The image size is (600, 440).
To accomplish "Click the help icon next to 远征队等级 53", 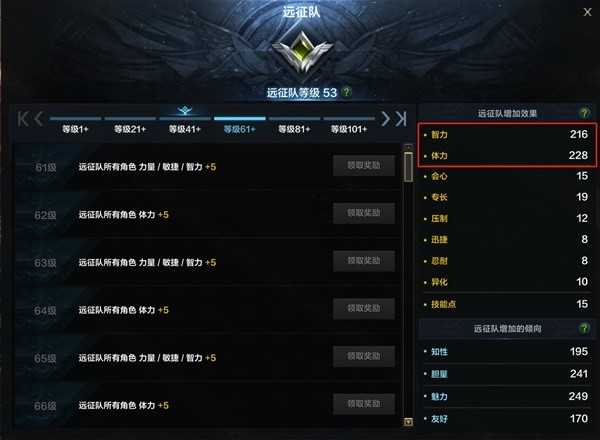I will pyautogui.click(x=346, y=92).
